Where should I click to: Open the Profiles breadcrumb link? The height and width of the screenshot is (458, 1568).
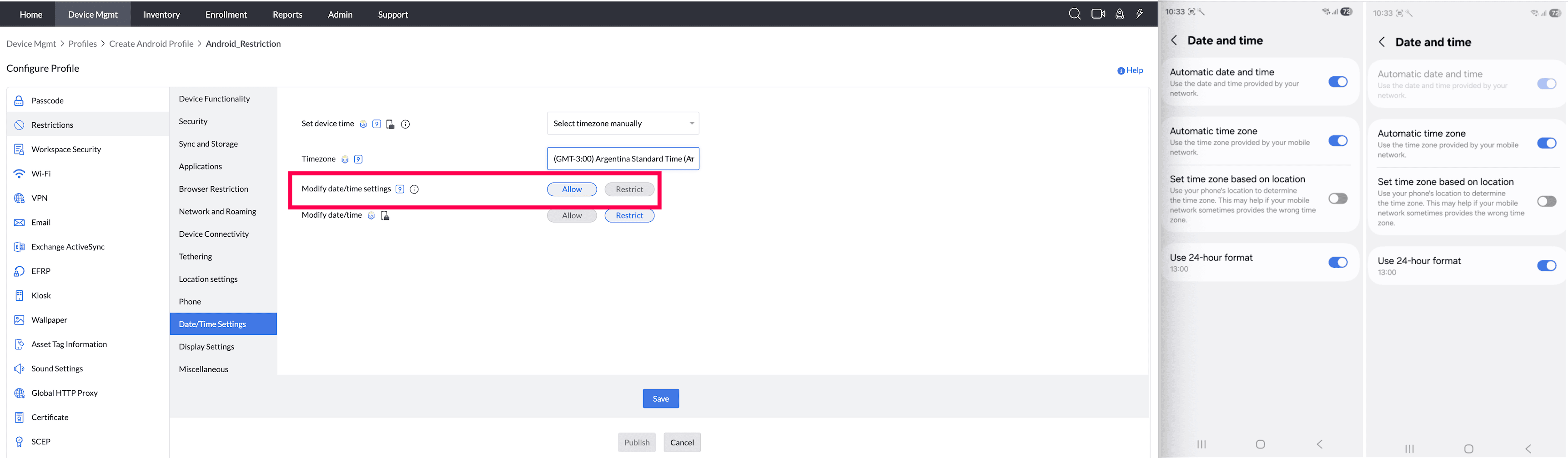(x=83, y=43)
